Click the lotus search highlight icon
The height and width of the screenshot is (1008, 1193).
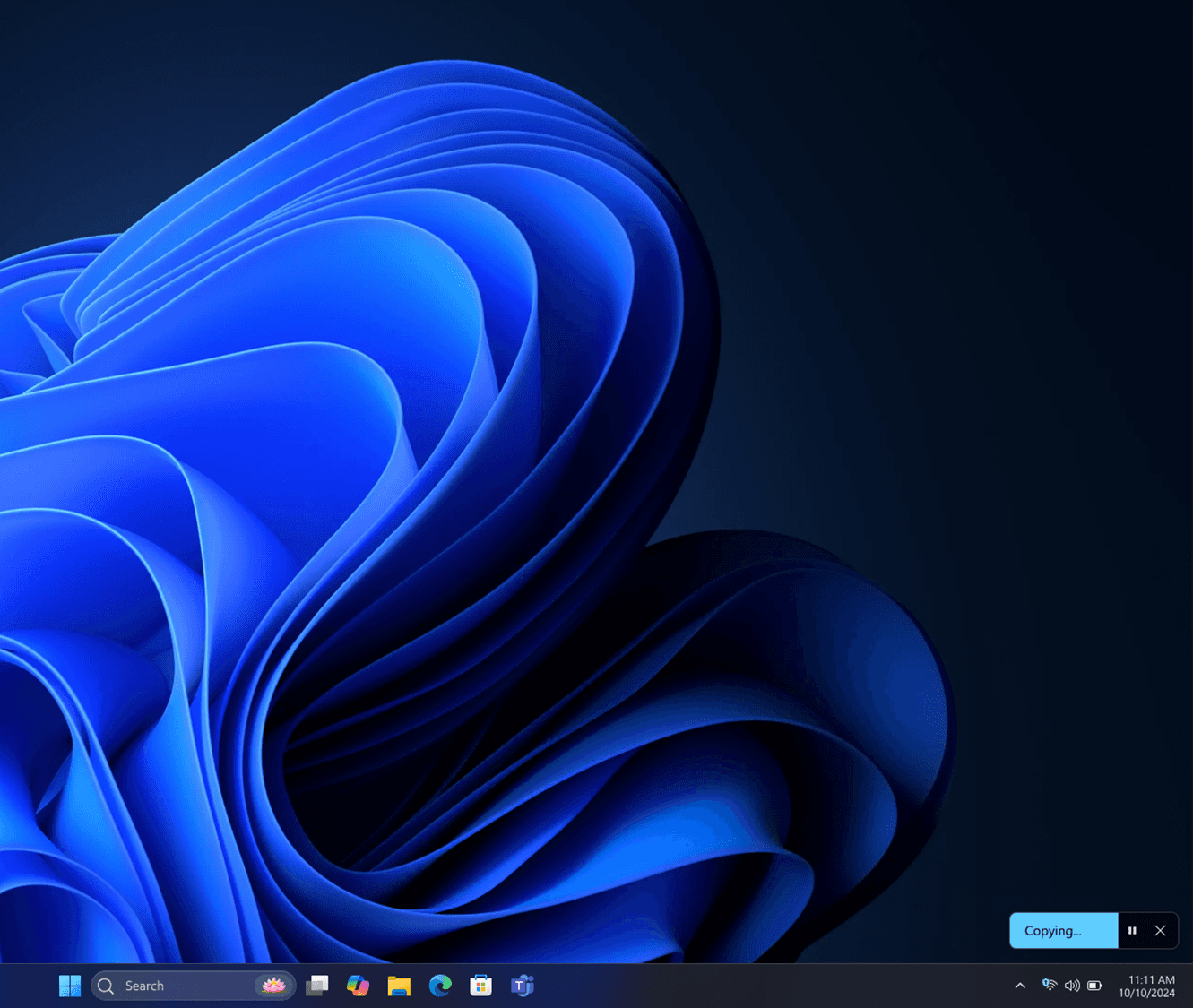pyautogui.click(x=273, y=986)
